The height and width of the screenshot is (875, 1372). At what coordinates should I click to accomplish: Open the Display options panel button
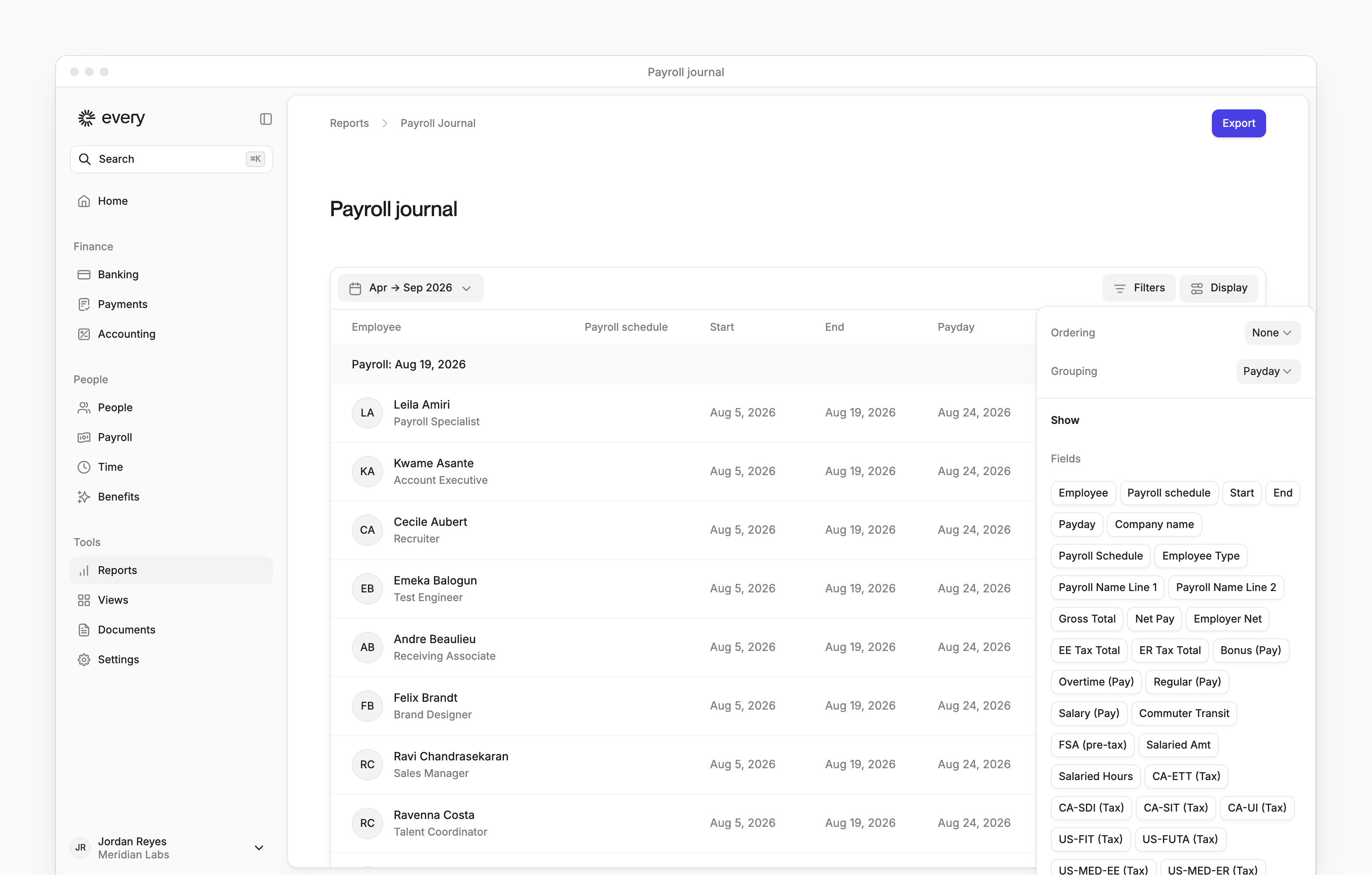pos(1218,288)
